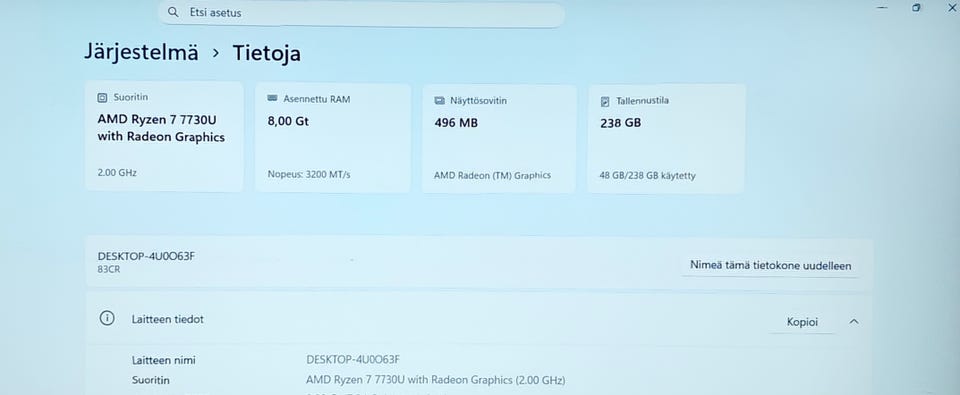Open the 496 MB display adapter card
Viewport: 960px width, 395px height.
(499, 138)
